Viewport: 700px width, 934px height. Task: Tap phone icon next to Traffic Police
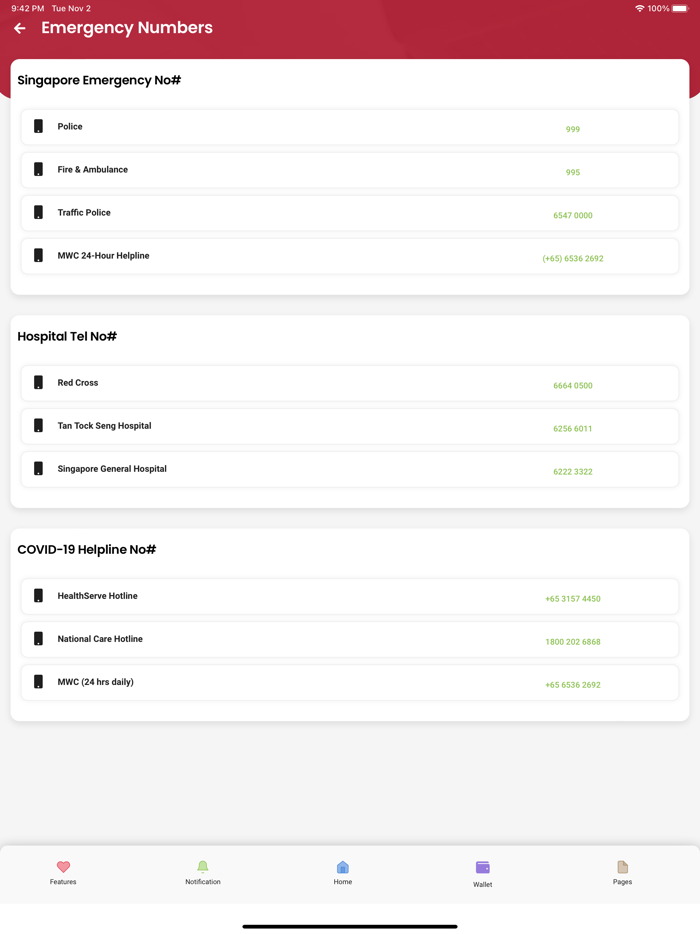[x=38, y=212]
